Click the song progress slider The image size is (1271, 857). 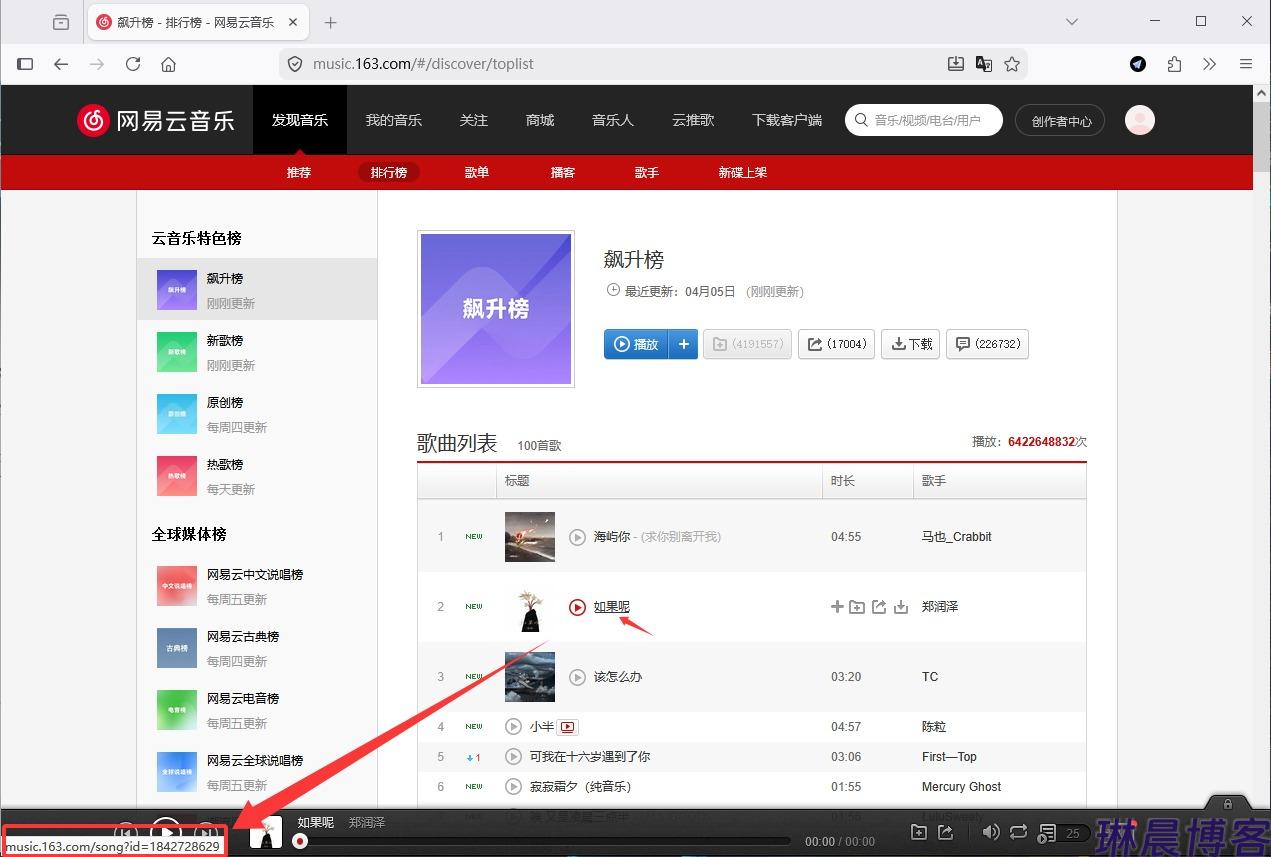pos(550,841)
